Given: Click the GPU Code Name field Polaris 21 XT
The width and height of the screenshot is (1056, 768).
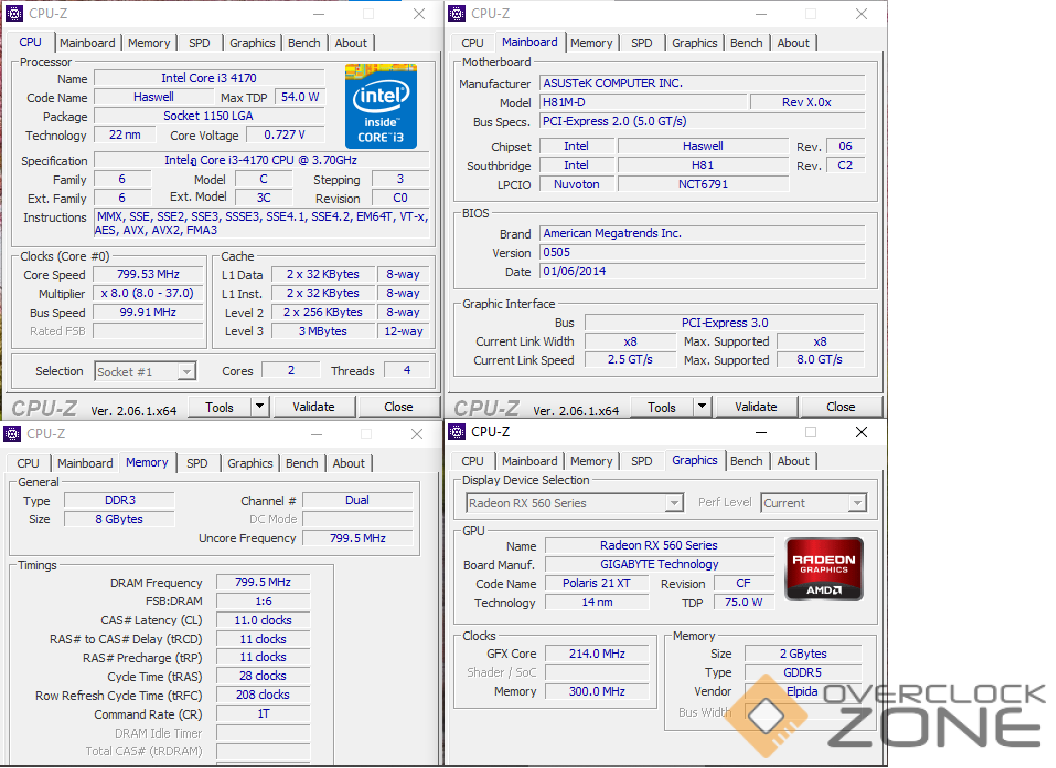Looking at the screenshot, I should (597, 583).
